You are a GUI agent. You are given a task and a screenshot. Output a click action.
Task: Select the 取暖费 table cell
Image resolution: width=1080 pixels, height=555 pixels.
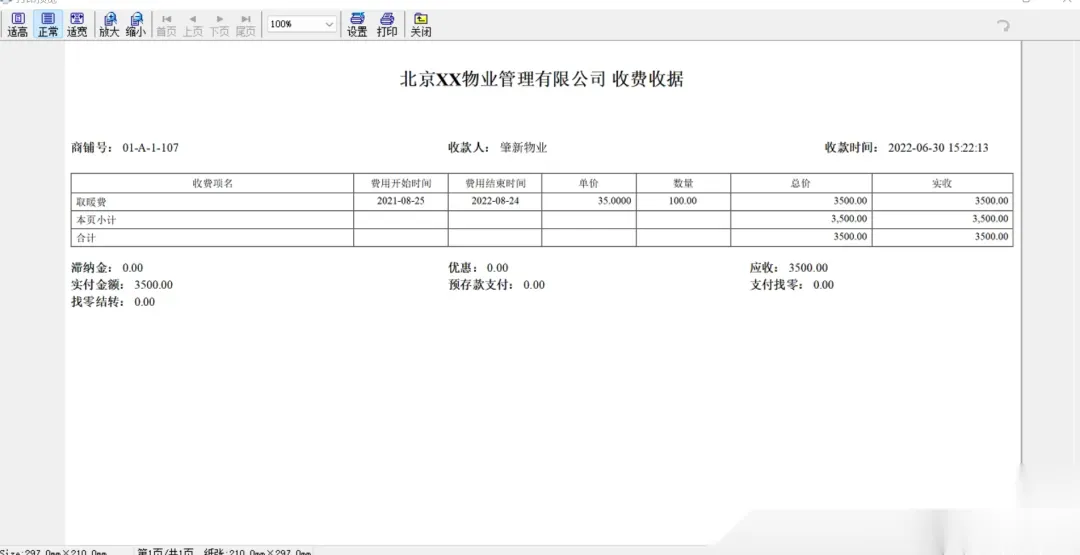[x=91, y=201]
